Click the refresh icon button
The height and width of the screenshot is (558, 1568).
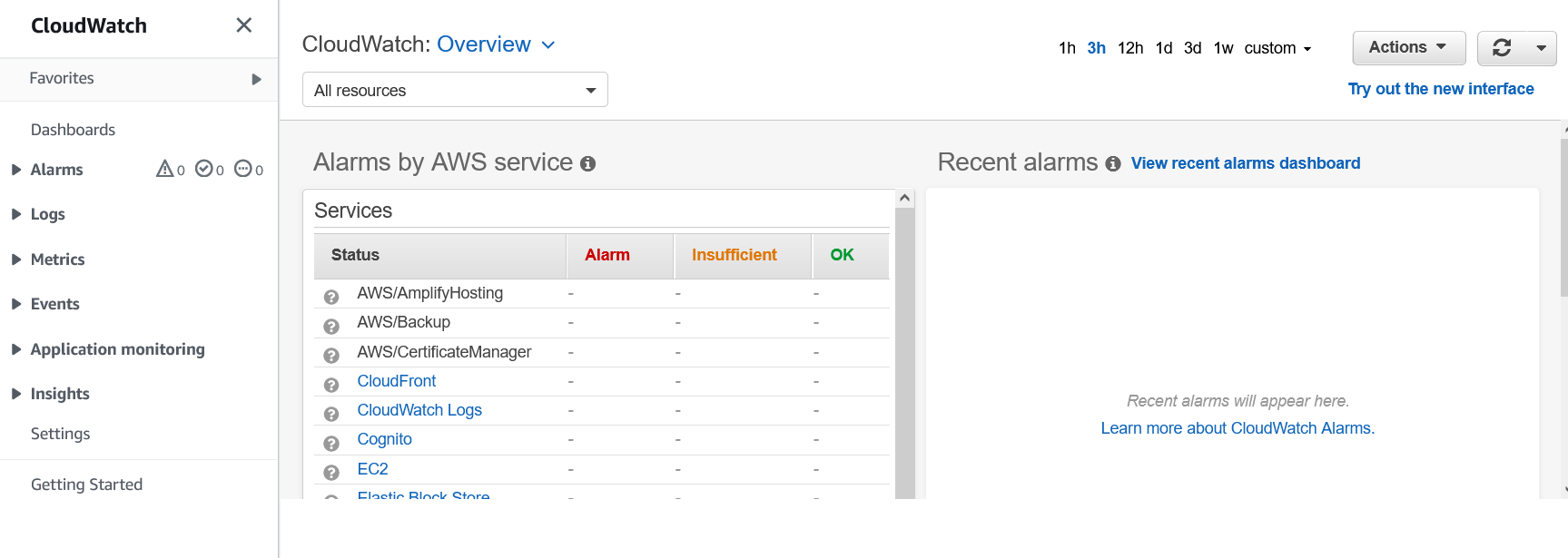coord(1502,48)
